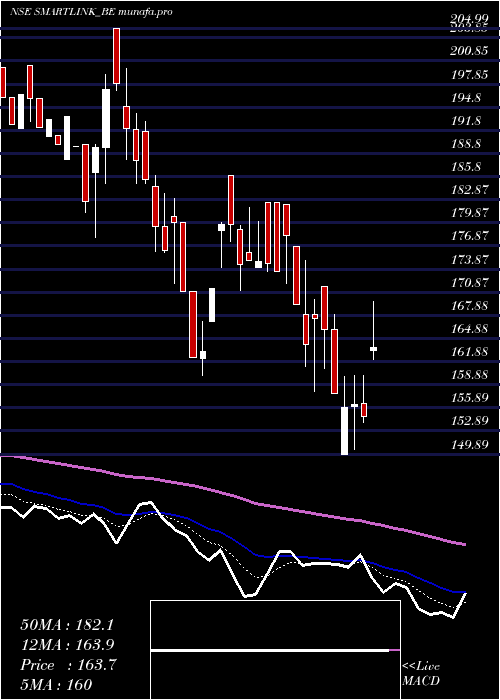Click the 191.8 price axis label
Screen dimensions: 500x700
466,121
